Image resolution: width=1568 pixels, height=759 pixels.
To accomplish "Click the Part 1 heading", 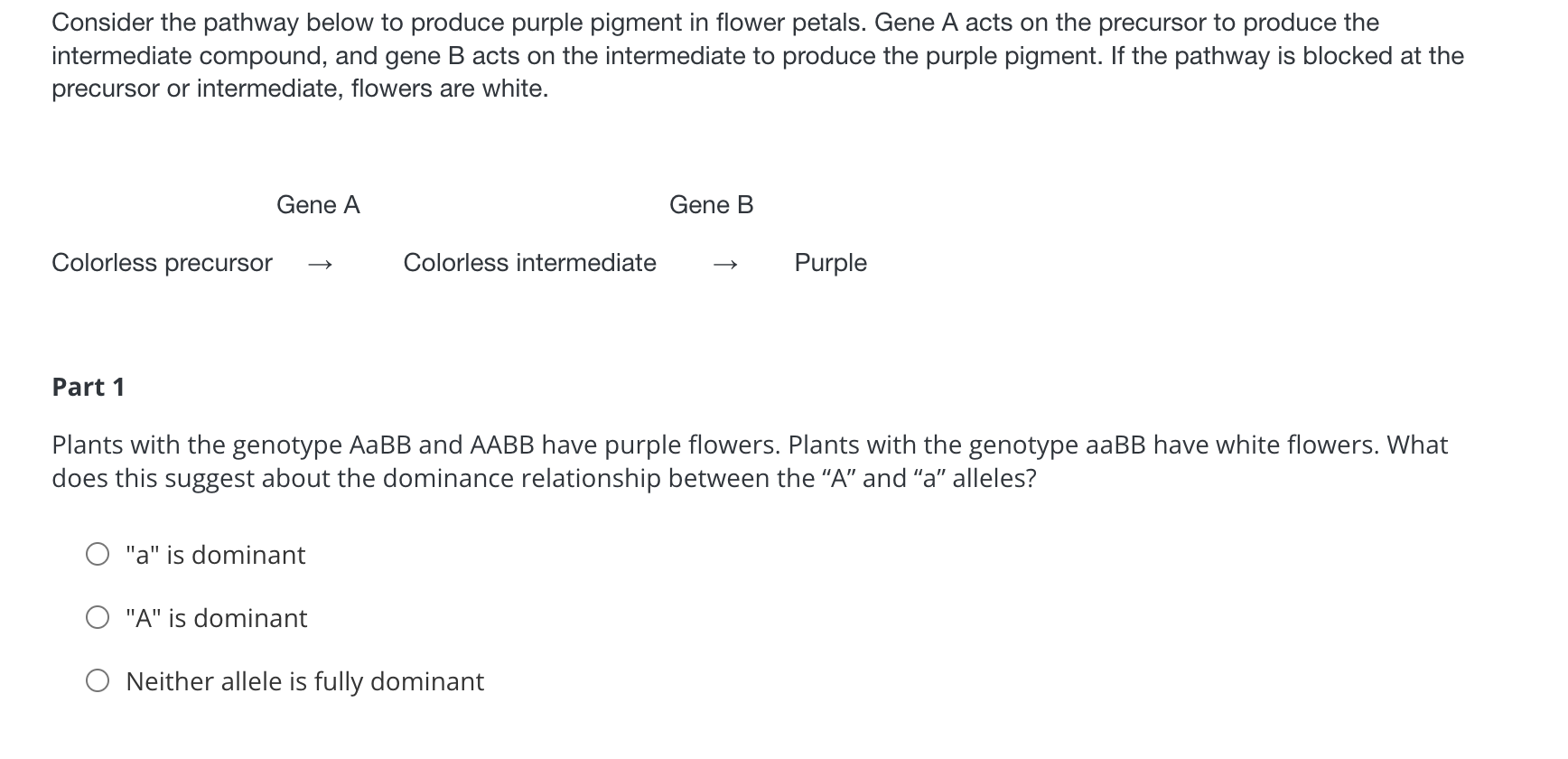I will click(x=88, y=387).
